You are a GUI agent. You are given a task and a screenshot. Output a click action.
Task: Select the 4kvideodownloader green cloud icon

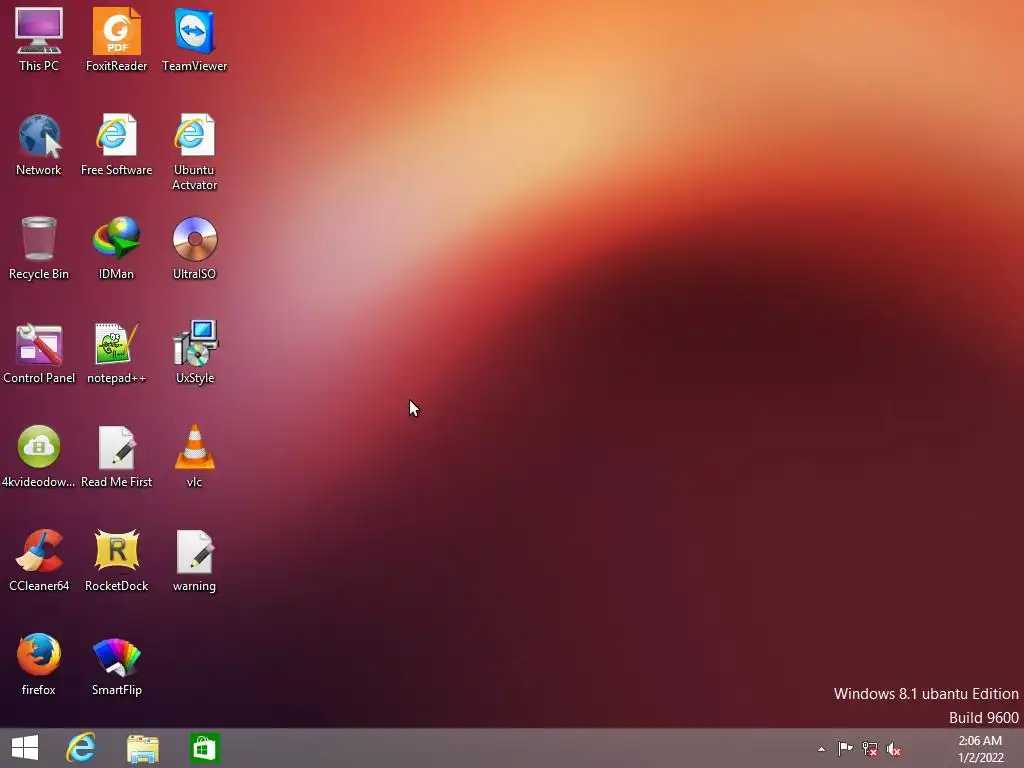click(x=39, y=456)
